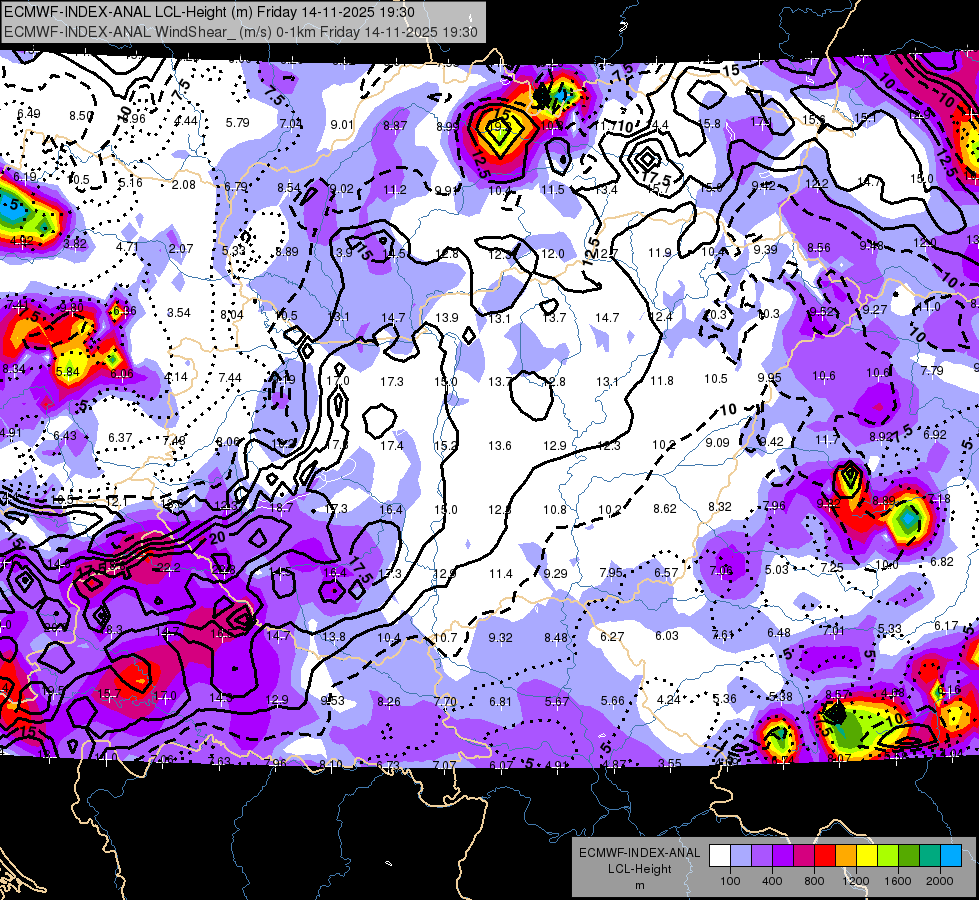Click the wind shear value '6.37'
This screenshot has width=979, height=900.
(120, 437)
